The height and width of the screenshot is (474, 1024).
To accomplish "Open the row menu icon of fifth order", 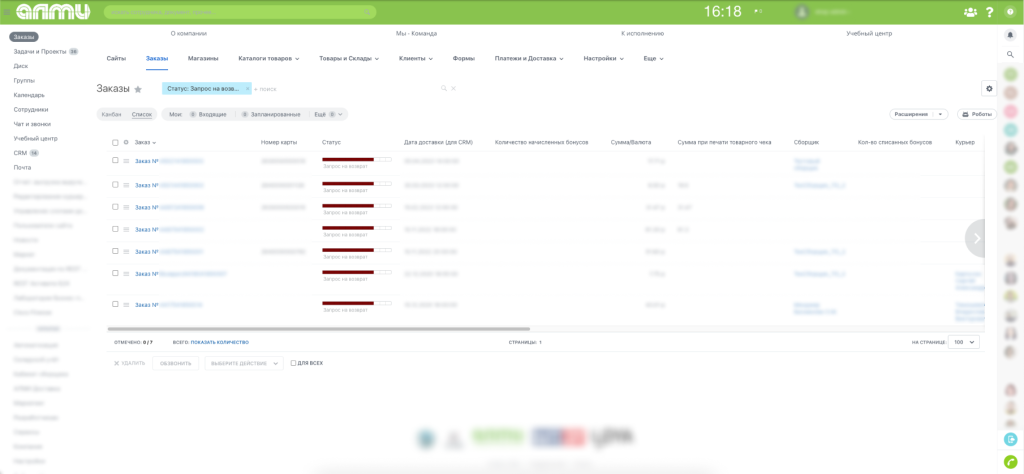I will point(126,251).
